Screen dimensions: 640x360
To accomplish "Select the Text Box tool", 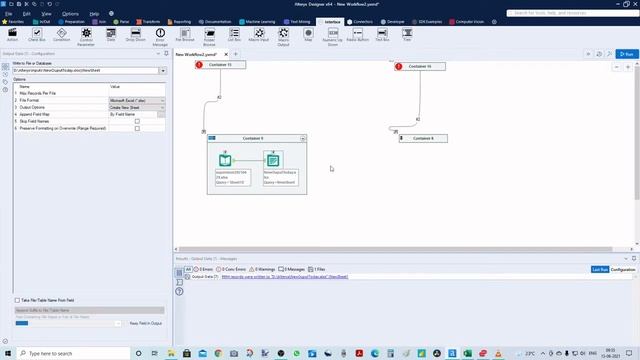I will (382, 35).
